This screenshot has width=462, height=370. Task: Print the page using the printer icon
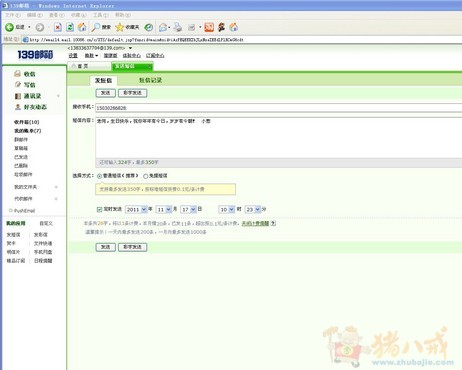[x=178, y=27]
